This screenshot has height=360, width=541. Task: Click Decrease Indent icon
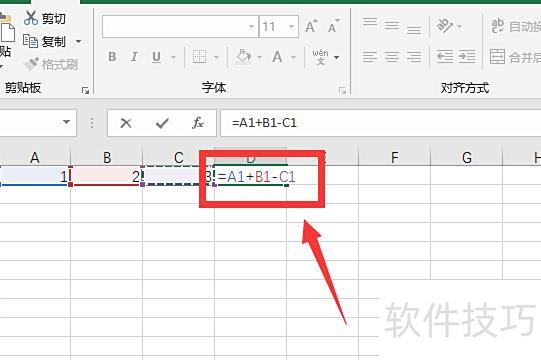[x=445, y=57]
